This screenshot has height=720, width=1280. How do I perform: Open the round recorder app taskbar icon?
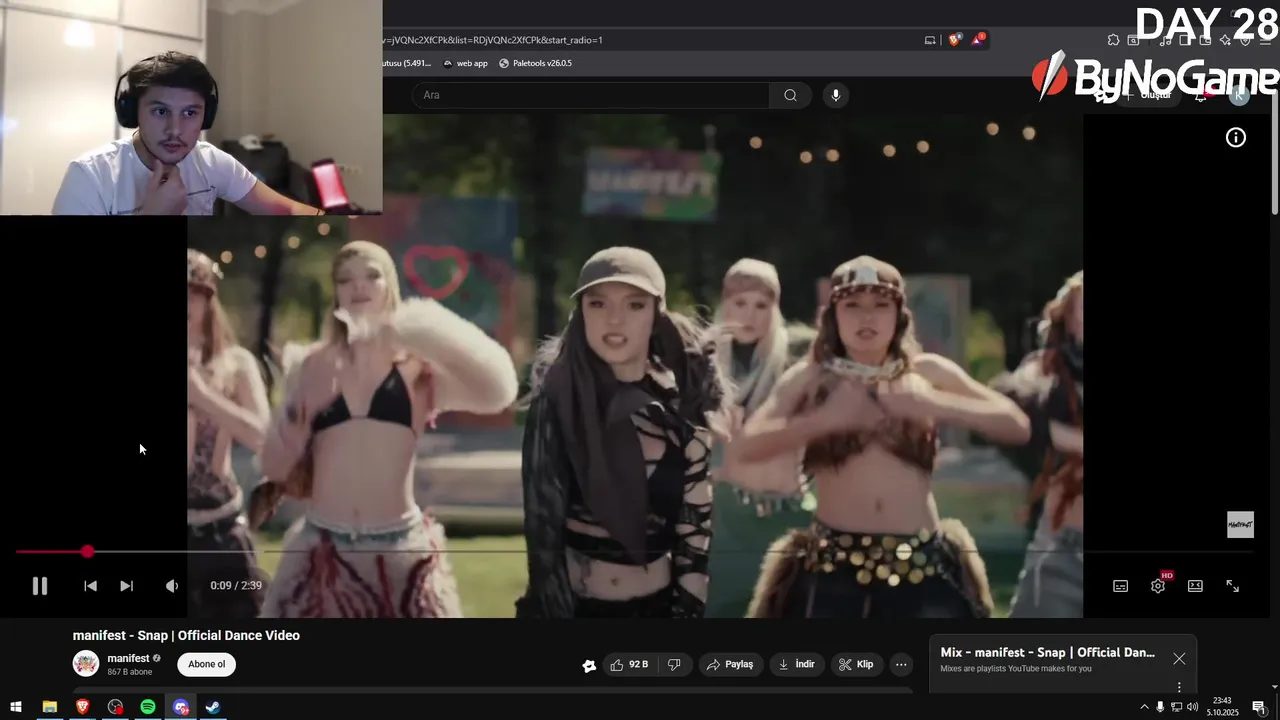coord(115,707)
